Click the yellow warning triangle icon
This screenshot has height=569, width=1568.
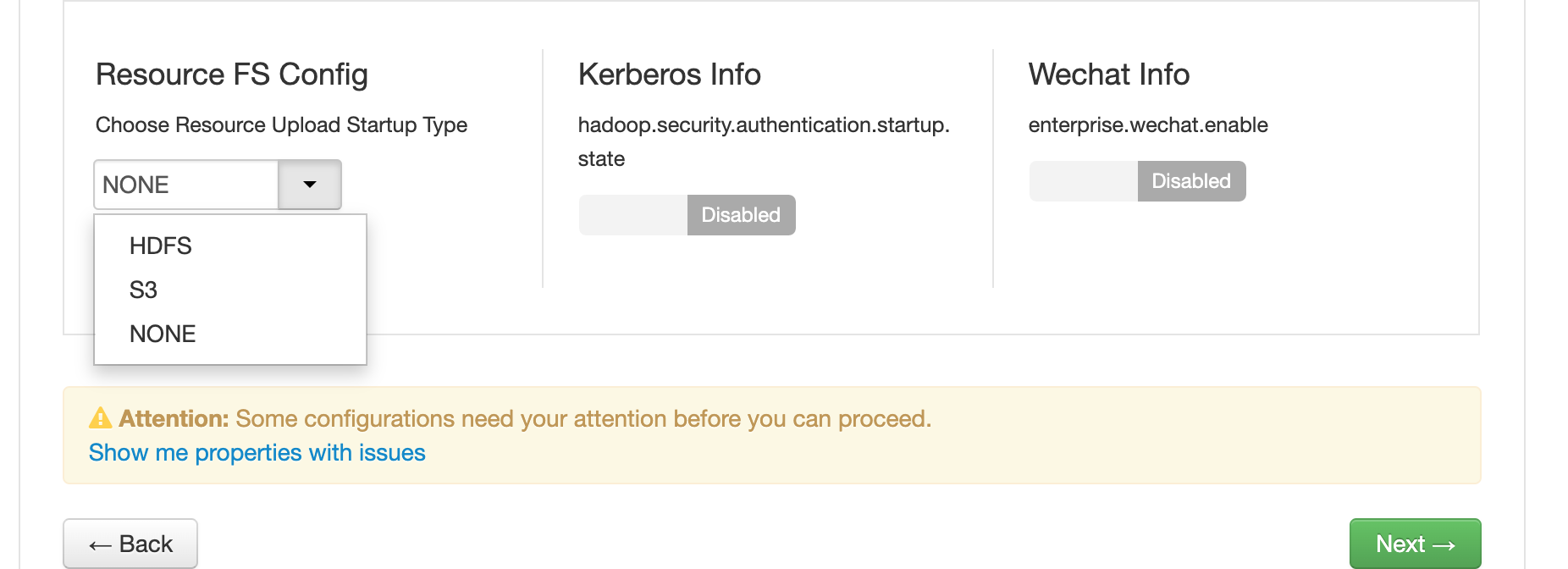(x=101, y=418)
